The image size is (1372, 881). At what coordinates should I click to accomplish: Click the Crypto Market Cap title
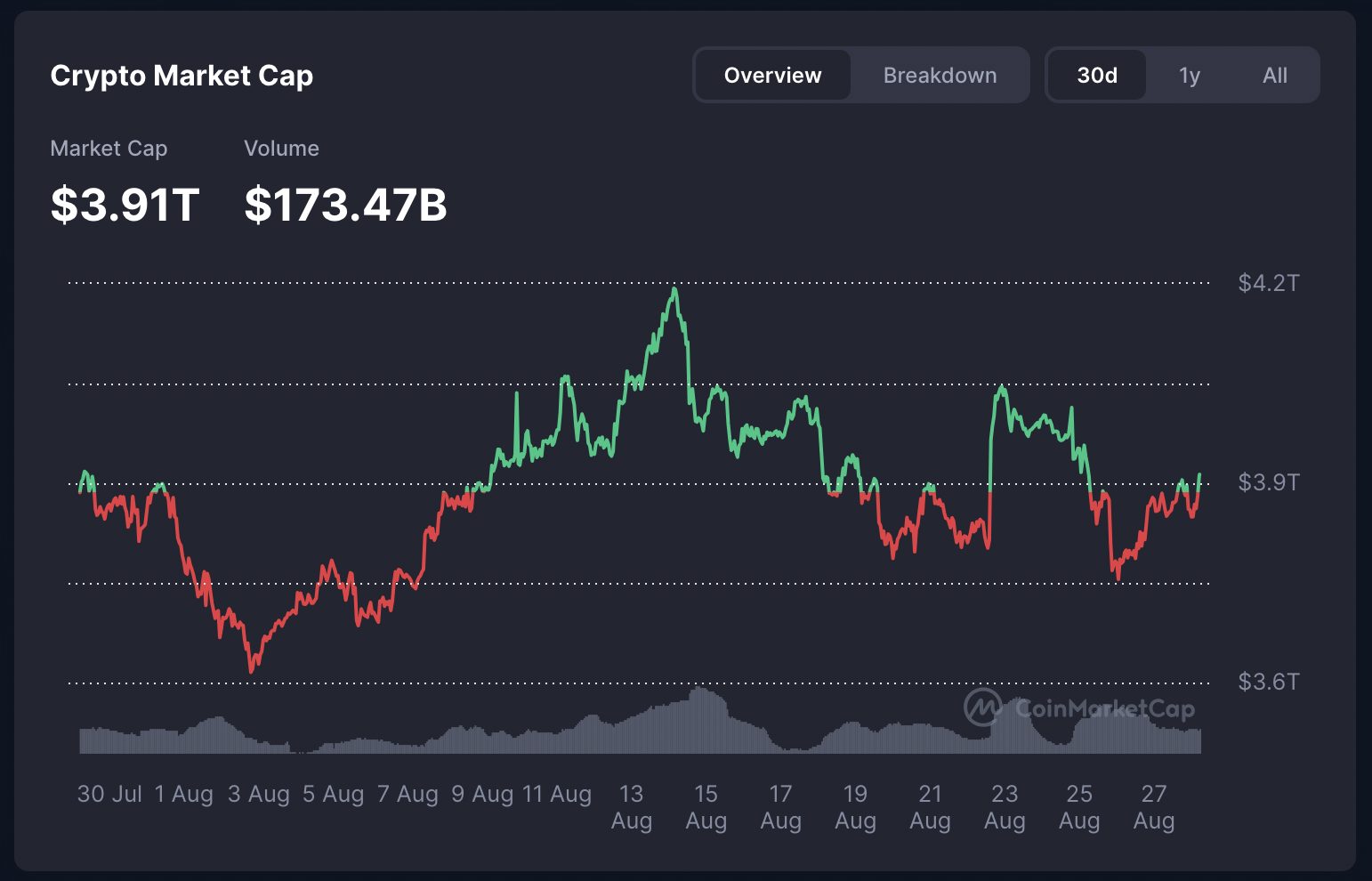(182, 76)
